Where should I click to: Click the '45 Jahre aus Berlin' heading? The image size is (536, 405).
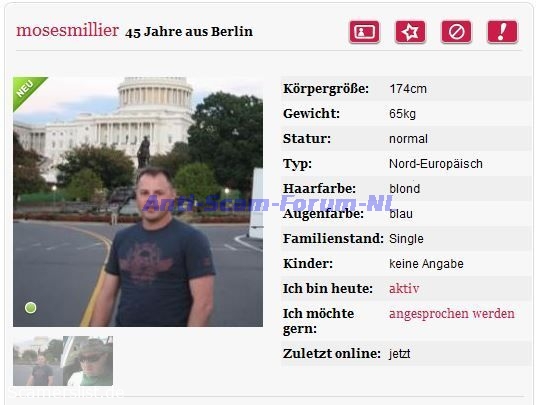tap(189, 32)
